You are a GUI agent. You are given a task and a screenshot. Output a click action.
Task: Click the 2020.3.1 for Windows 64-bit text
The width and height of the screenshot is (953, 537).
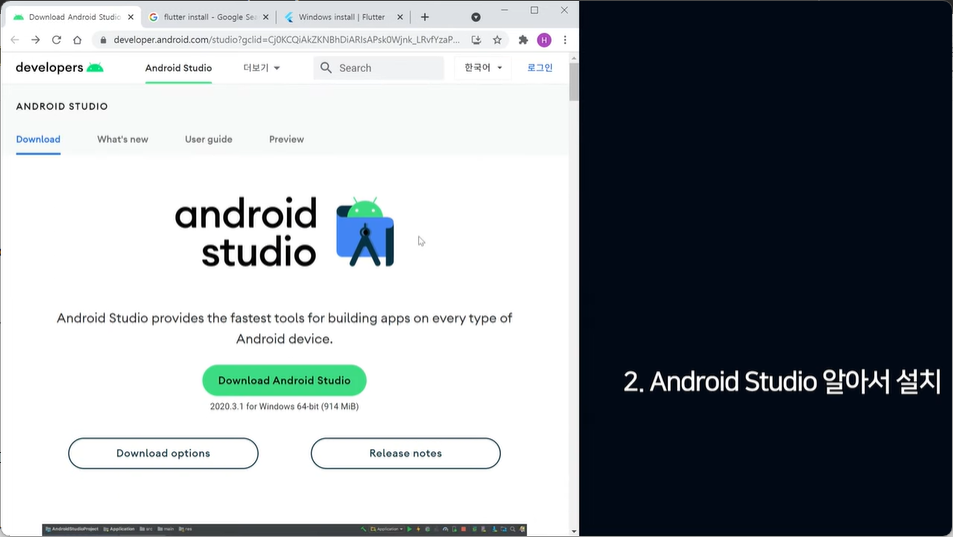[x=284, y=406]
